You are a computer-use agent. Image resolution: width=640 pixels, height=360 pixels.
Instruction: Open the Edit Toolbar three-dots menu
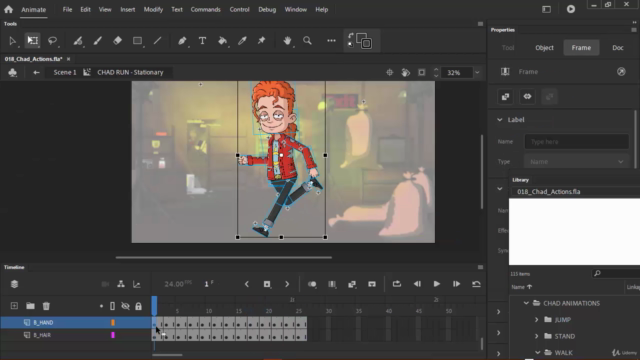331,40
